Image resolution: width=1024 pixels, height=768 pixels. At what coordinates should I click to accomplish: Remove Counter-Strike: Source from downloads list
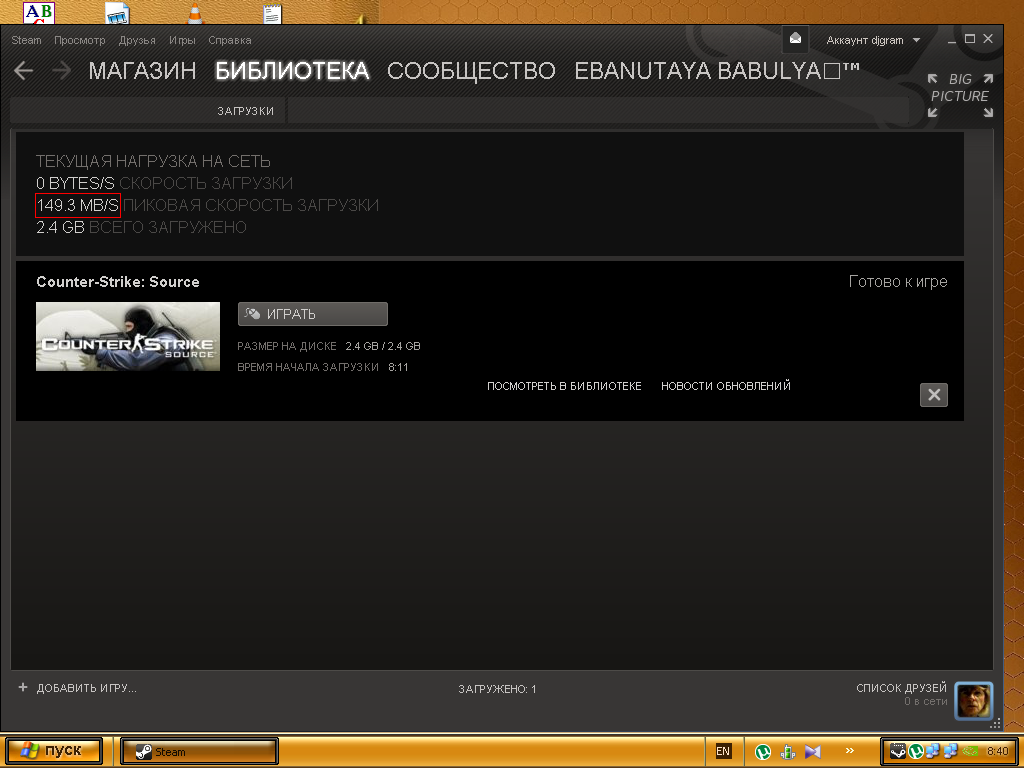(934, 394)
